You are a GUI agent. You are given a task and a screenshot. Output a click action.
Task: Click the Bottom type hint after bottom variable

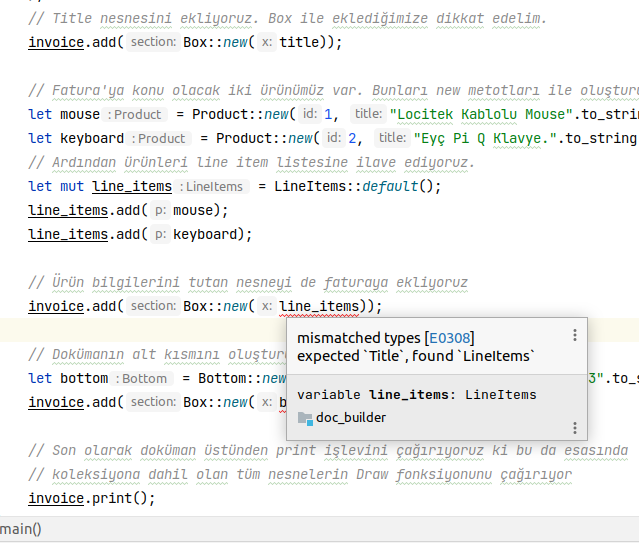[x=144, y=379]
